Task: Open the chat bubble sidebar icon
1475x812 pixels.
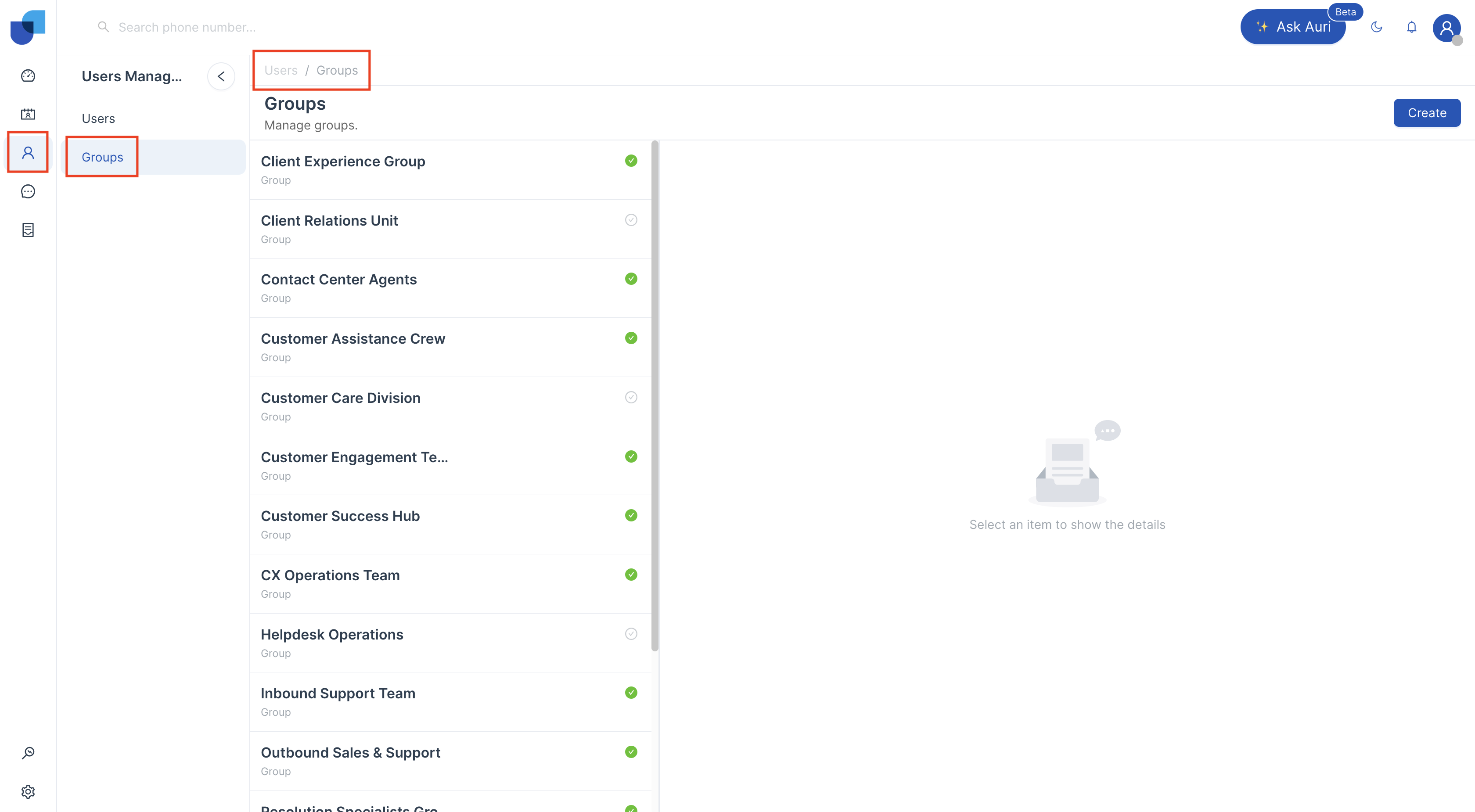Action: point(28,191)
